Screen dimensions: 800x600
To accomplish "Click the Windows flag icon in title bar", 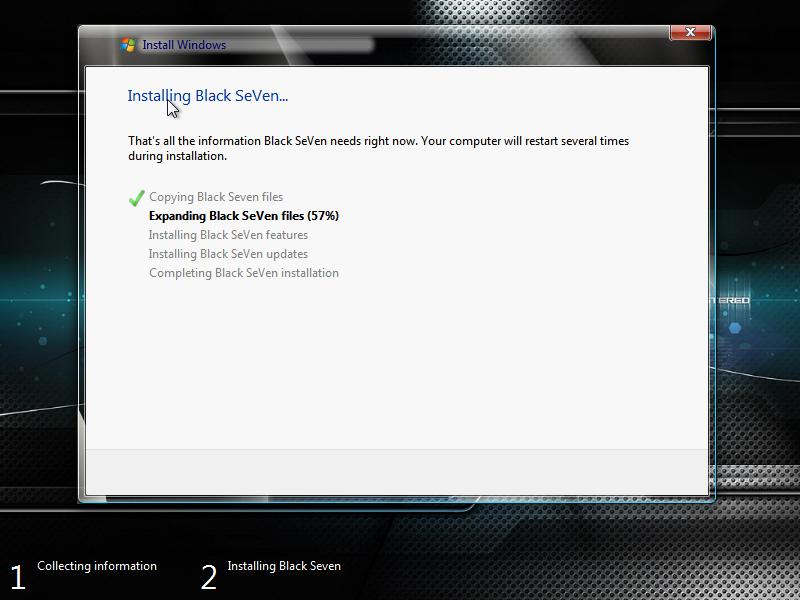I will pos(128,45).
